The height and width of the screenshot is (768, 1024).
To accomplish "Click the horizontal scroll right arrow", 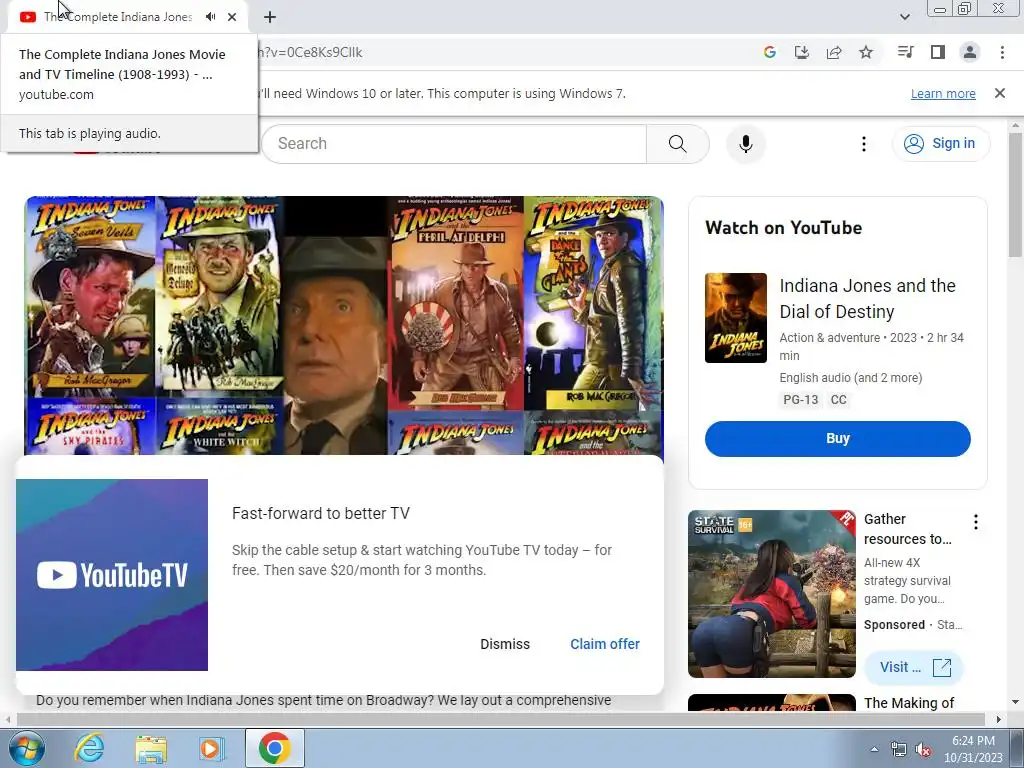I will [998, 720].
